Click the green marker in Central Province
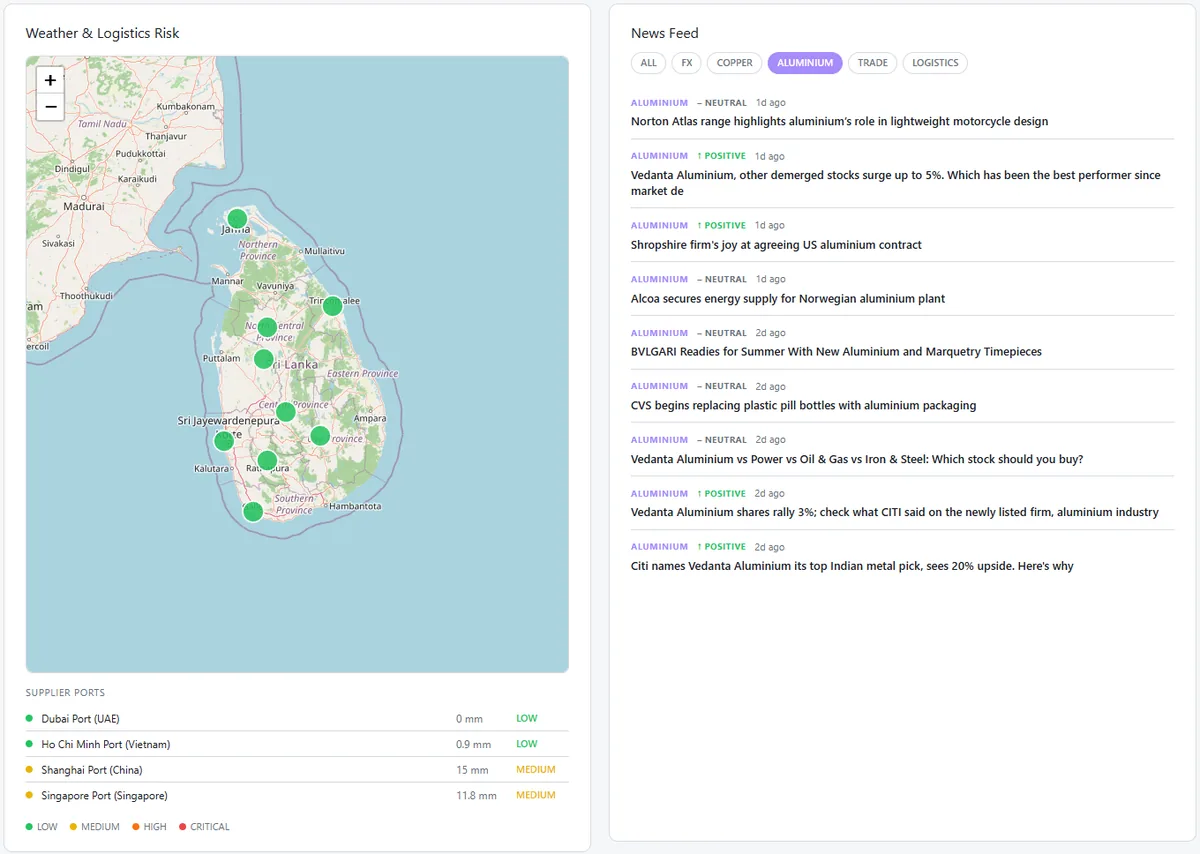The height and width of the screenshot is (854, 1200). click(285, 412)
